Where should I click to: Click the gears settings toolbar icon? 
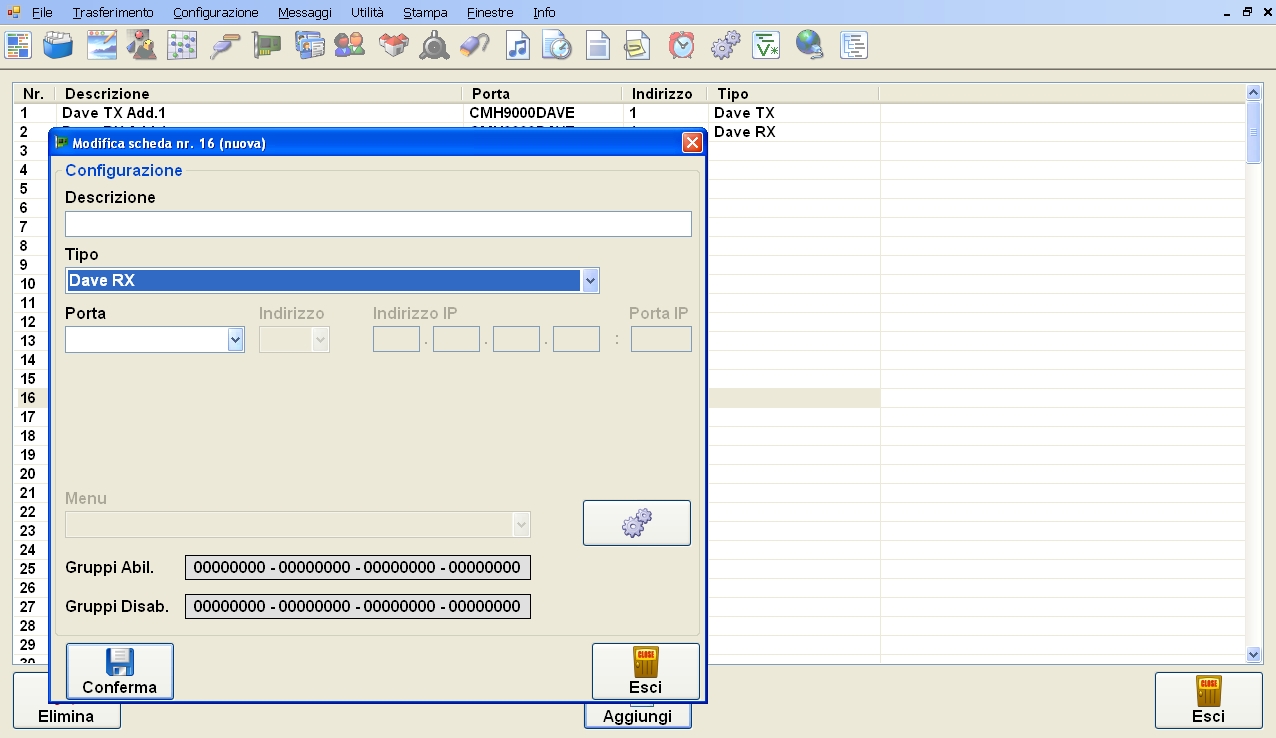click(725, 45)
